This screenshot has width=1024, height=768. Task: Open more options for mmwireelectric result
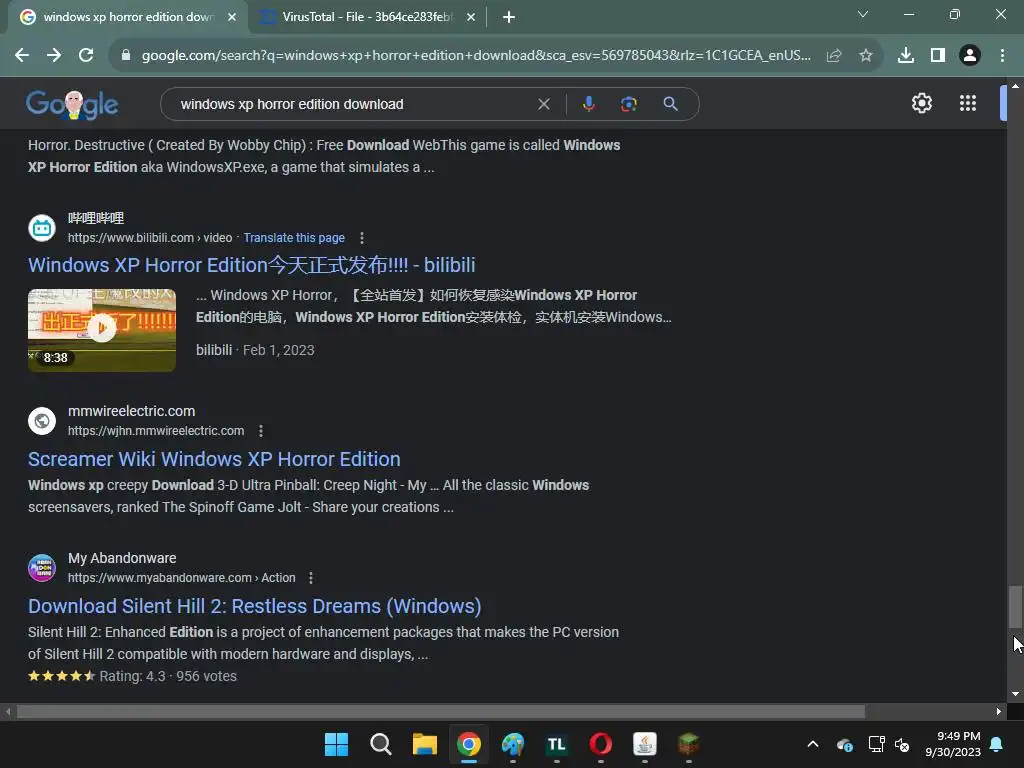261,430
